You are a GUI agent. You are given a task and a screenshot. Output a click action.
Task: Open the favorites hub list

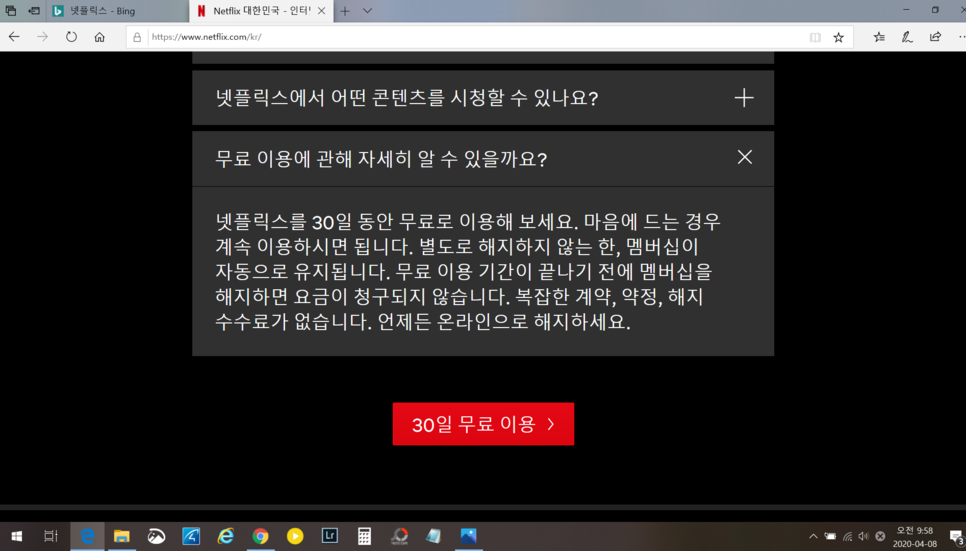pos(879,37)
